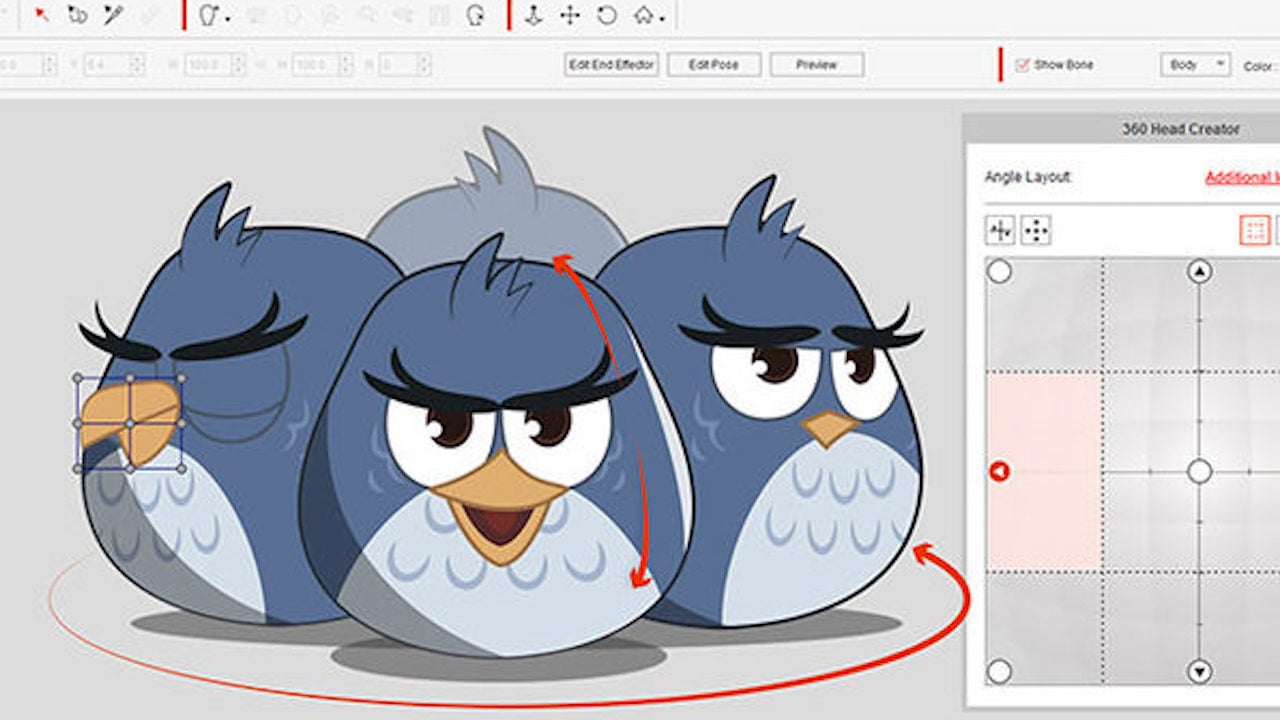Open the dropdown arrow beside the head tool
Viewport: 1280px width, 720px height.
coord(227,18)
